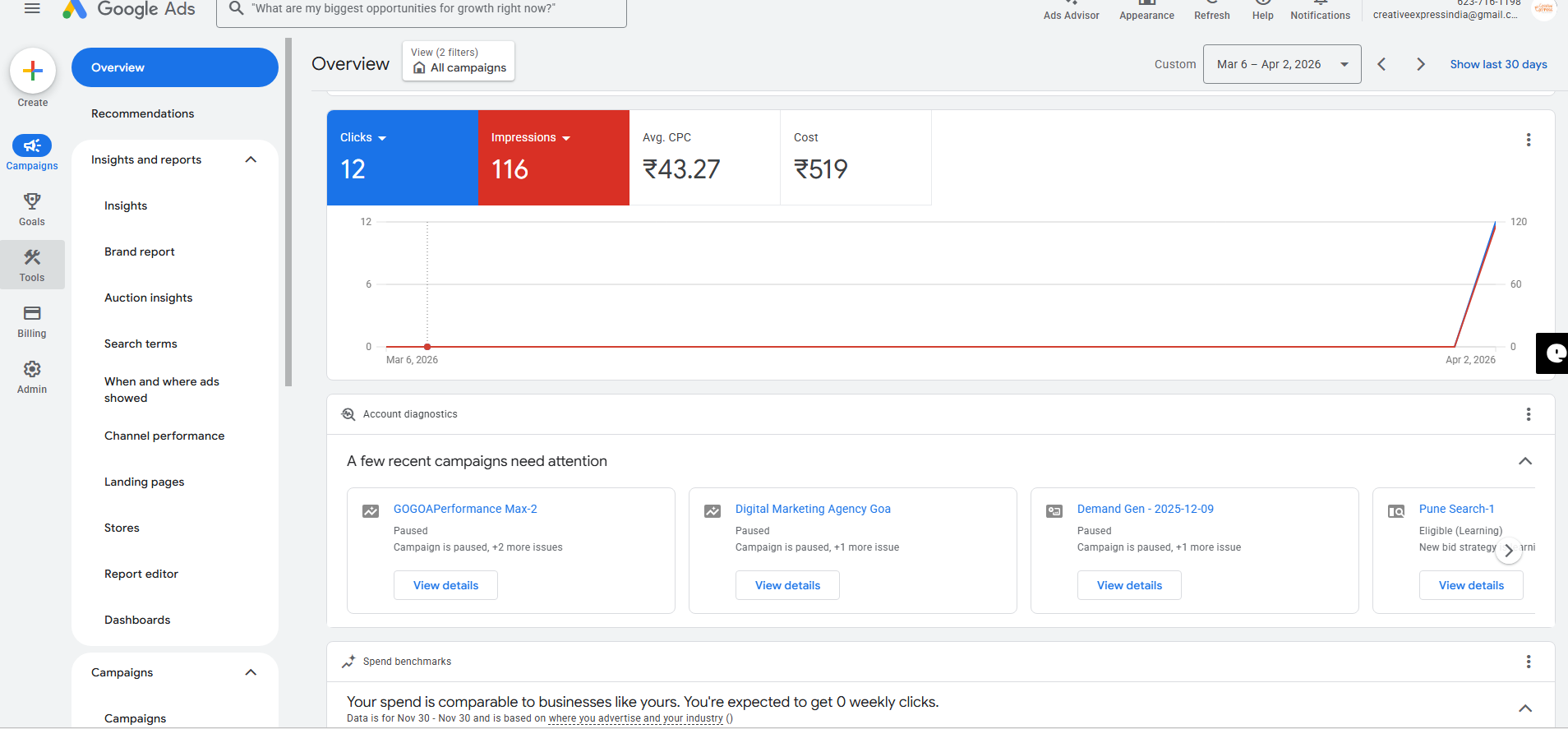1568x729 pixels.
Task: Open the date range picker dropdown
Action: point(1282,64)
